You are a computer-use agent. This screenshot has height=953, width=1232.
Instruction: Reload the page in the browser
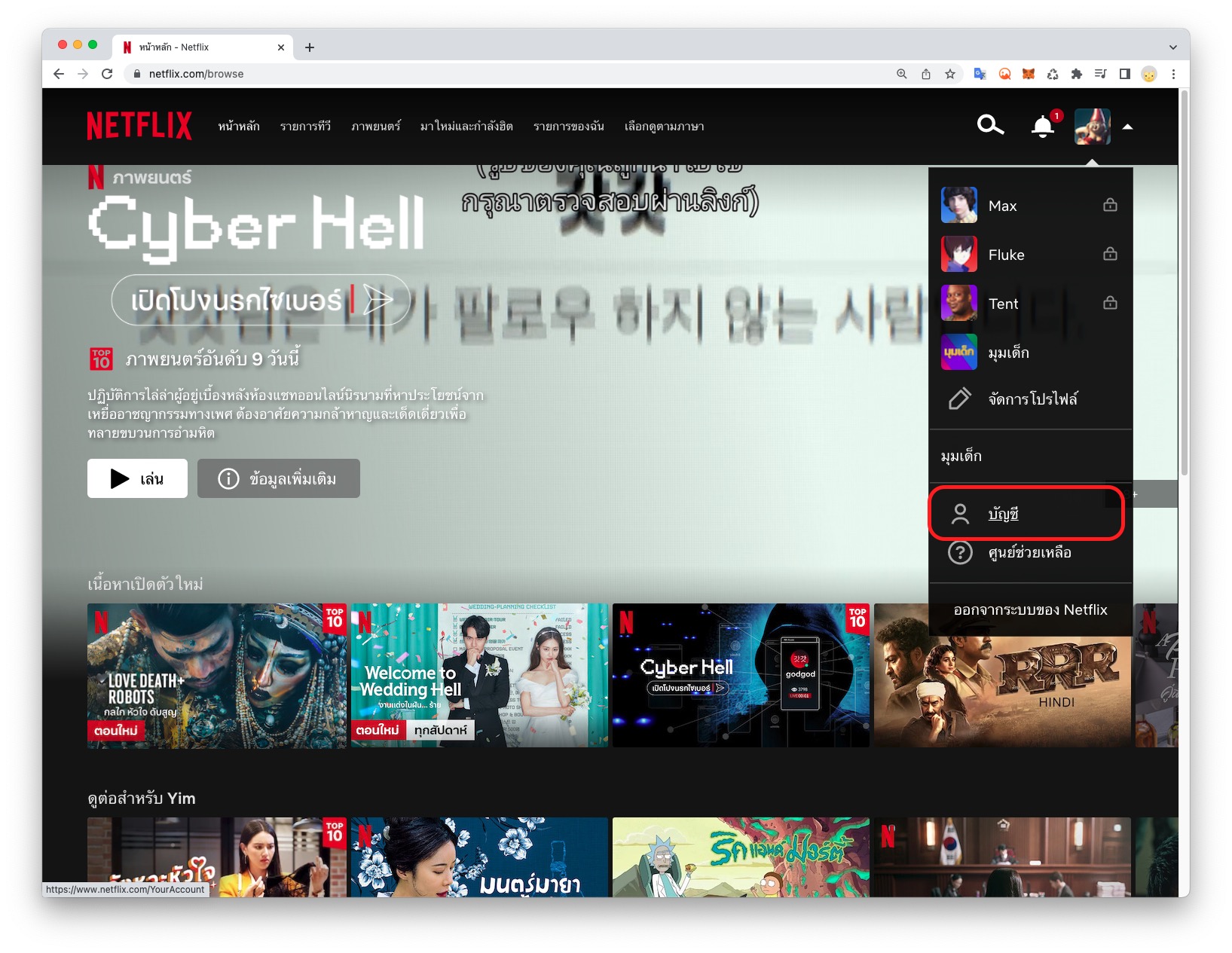[107, 74]
